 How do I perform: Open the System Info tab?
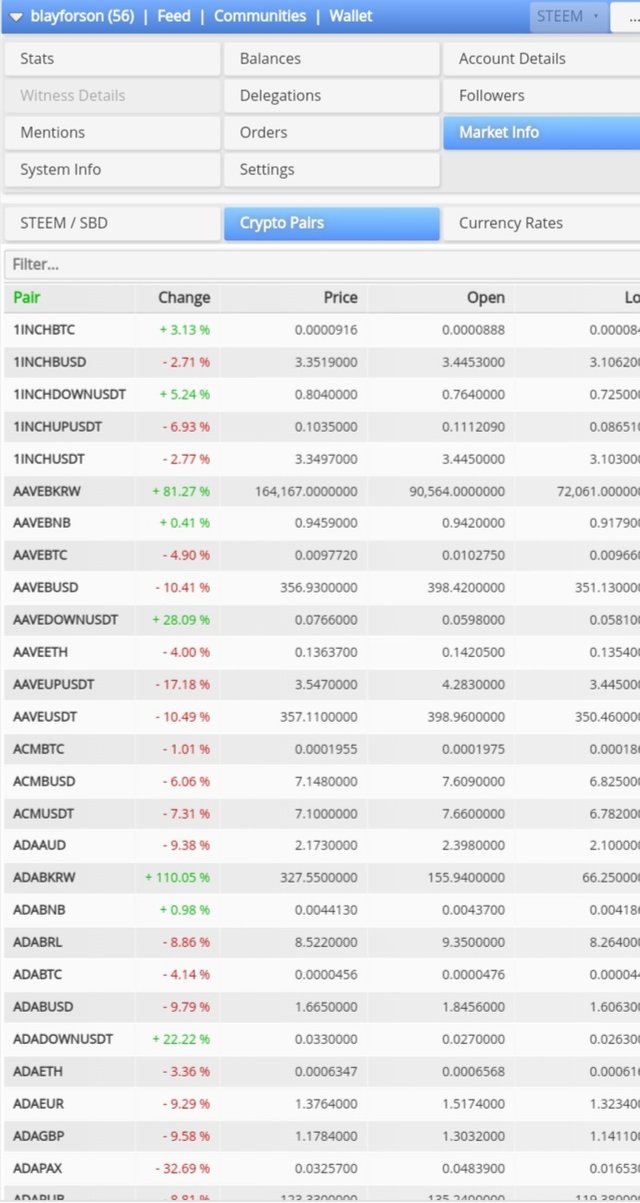click(x=111, y=170)
